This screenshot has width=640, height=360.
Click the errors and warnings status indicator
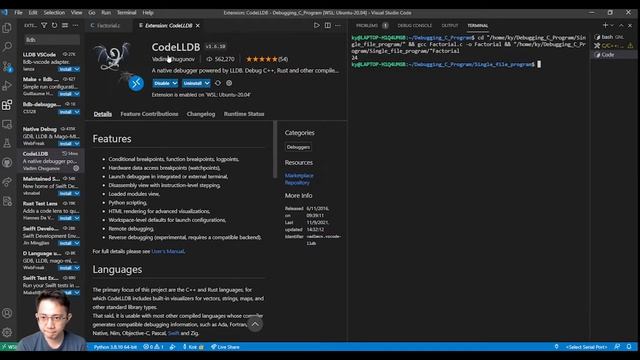click(x=153, y=347)
